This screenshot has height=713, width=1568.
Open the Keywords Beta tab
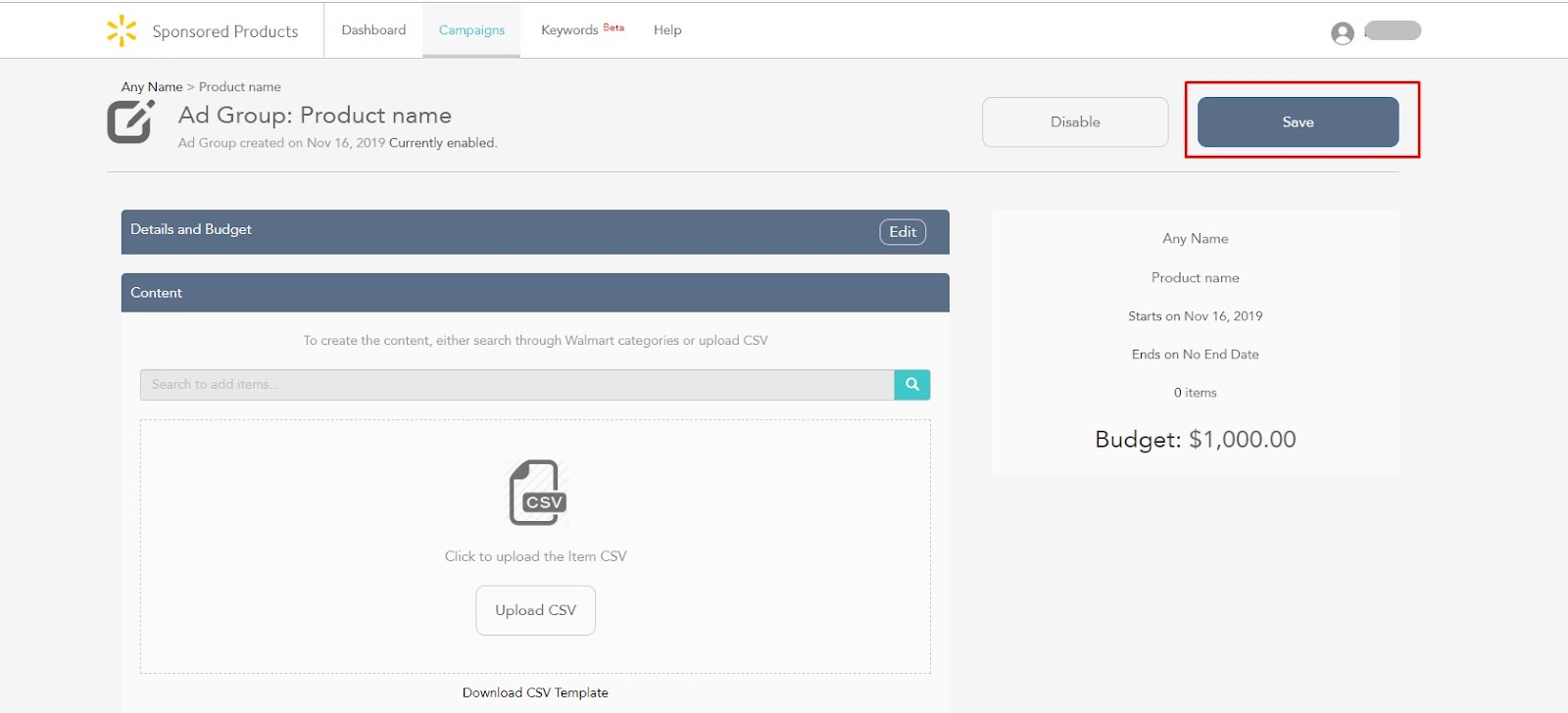click(x=582, y=29)
